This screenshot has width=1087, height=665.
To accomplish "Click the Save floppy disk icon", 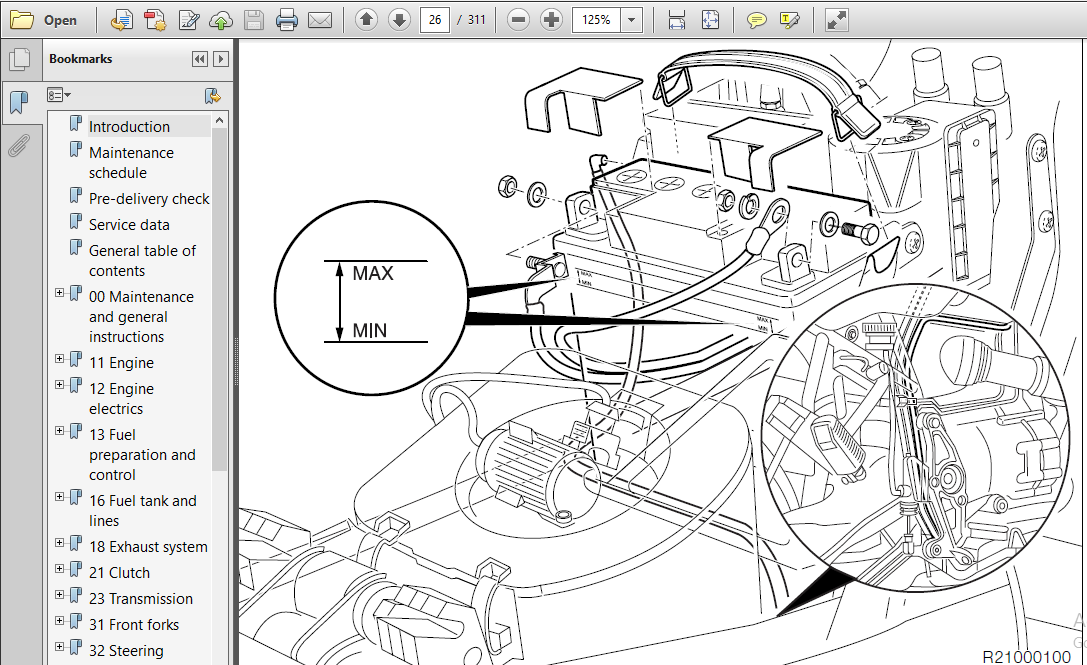I will point(254,20).
